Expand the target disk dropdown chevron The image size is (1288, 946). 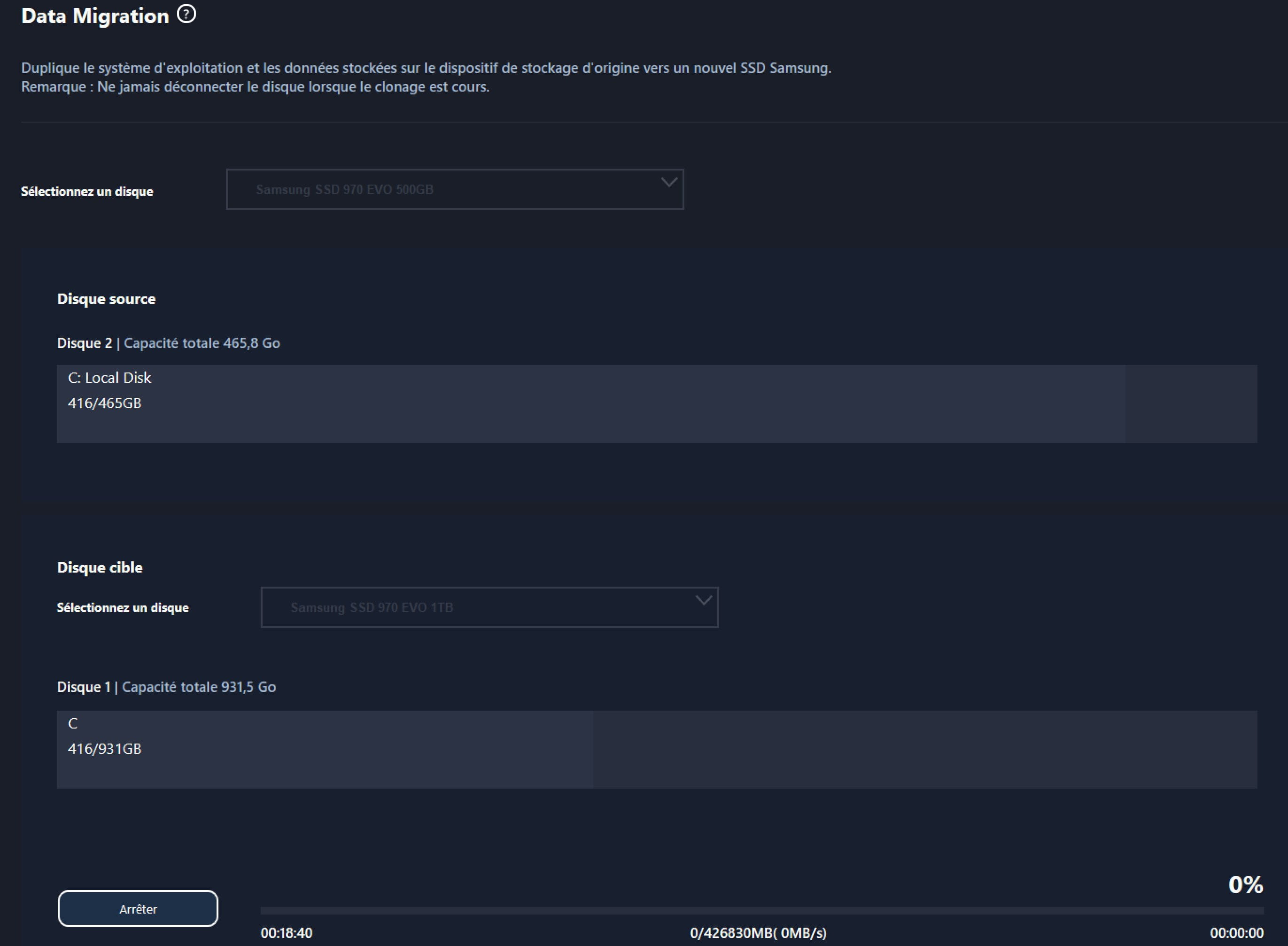point(703,600)
